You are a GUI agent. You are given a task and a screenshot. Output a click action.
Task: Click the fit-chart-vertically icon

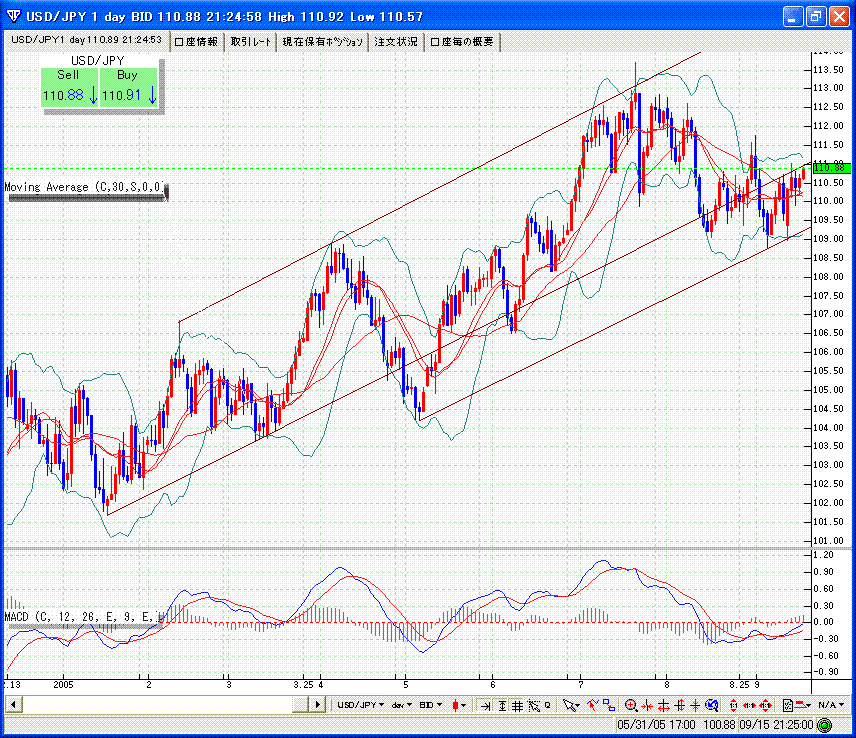[501, 705]
